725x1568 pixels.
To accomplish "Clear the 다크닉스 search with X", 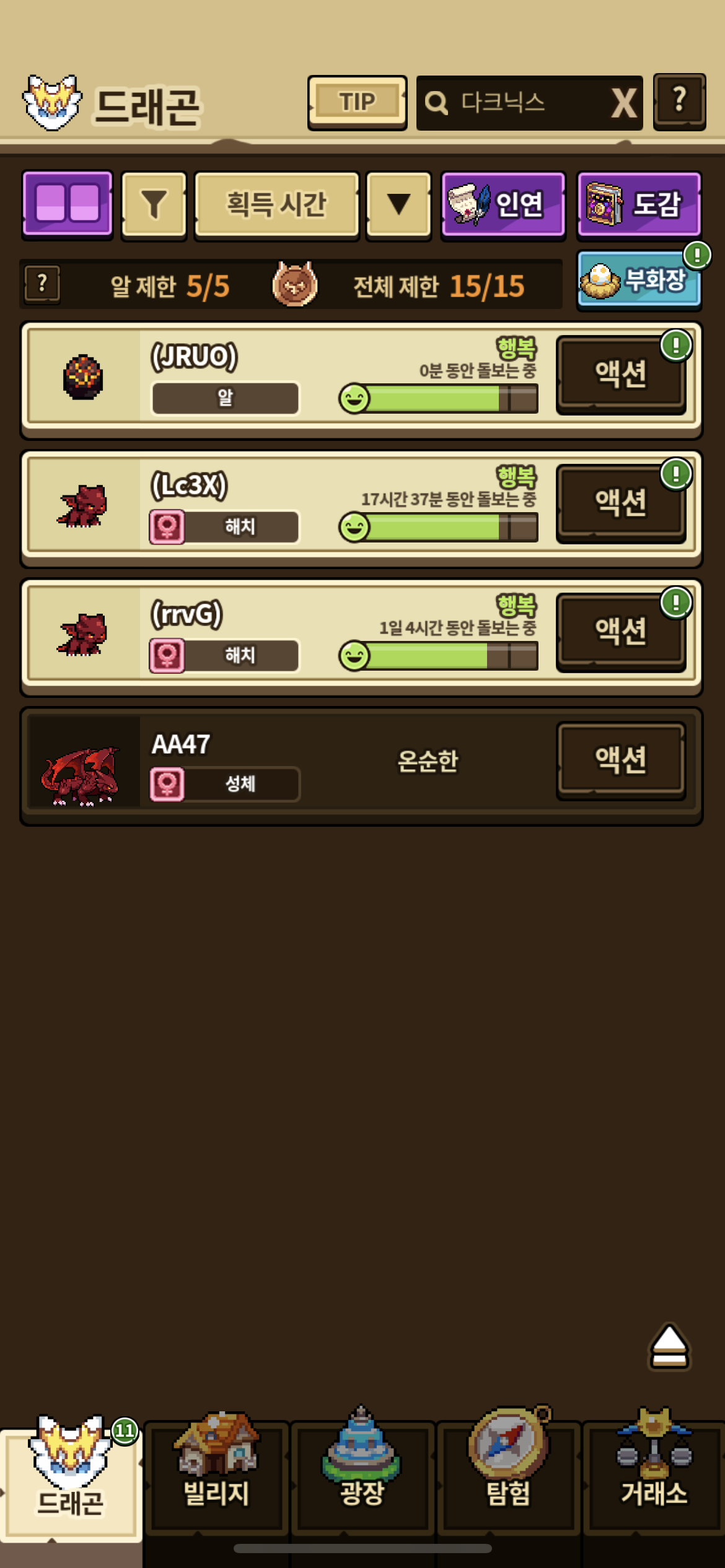I will pos(623,103).
